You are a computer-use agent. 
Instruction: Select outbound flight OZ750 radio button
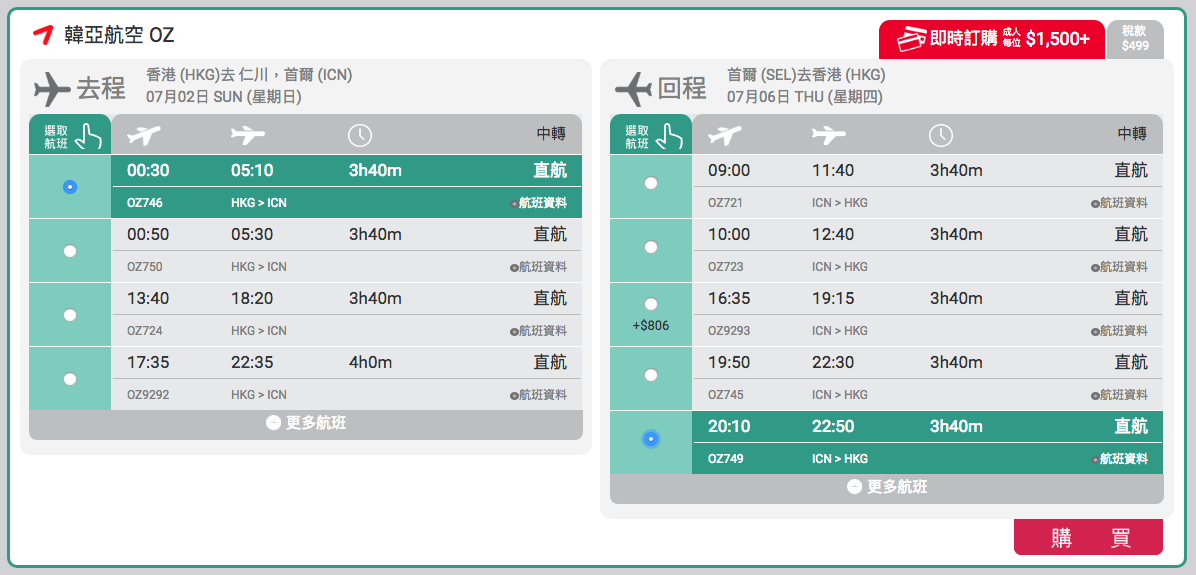tap(70, 251)
